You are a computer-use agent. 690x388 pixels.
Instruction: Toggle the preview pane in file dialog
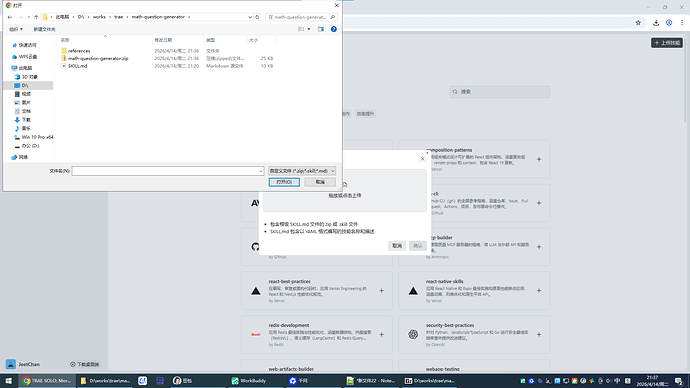tap(321, 29)
